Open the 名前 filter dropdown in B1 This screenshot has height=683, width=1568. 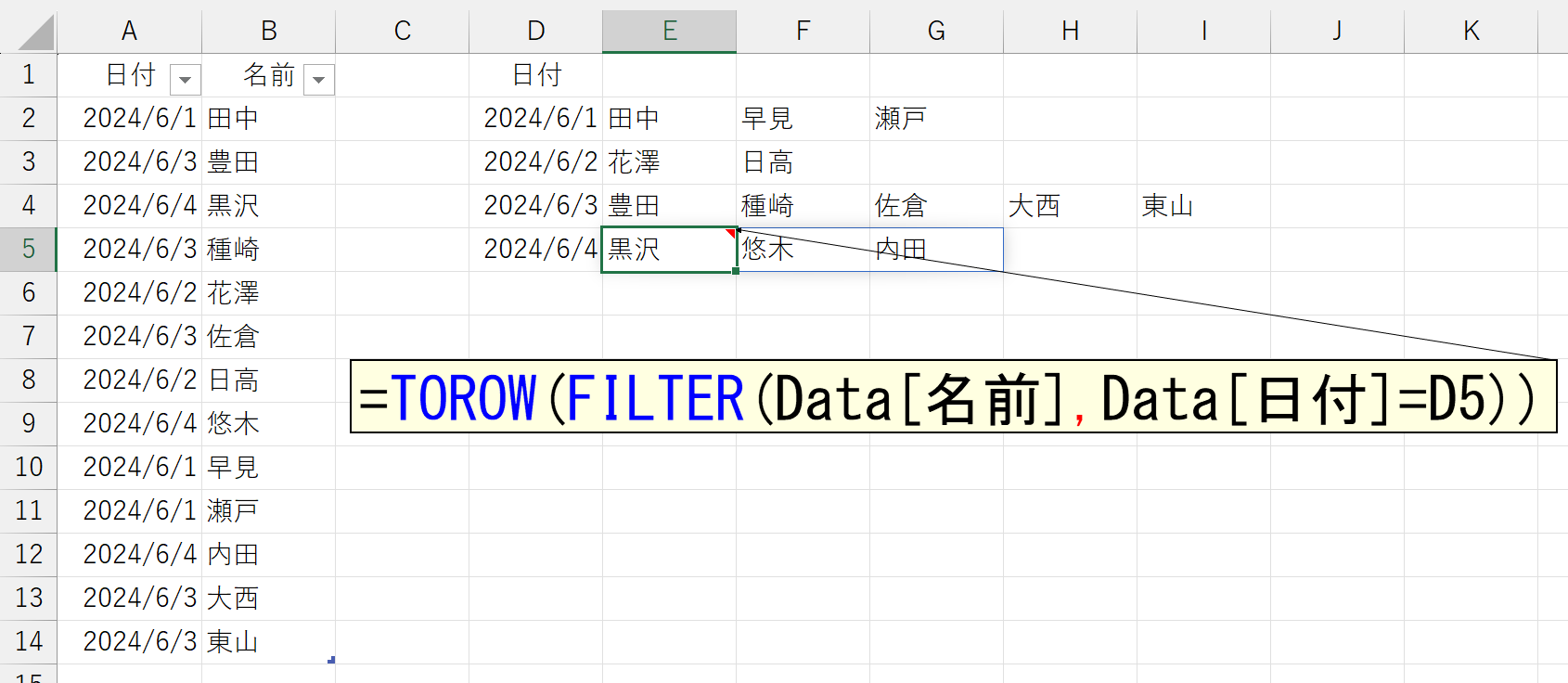pos(319,80)
